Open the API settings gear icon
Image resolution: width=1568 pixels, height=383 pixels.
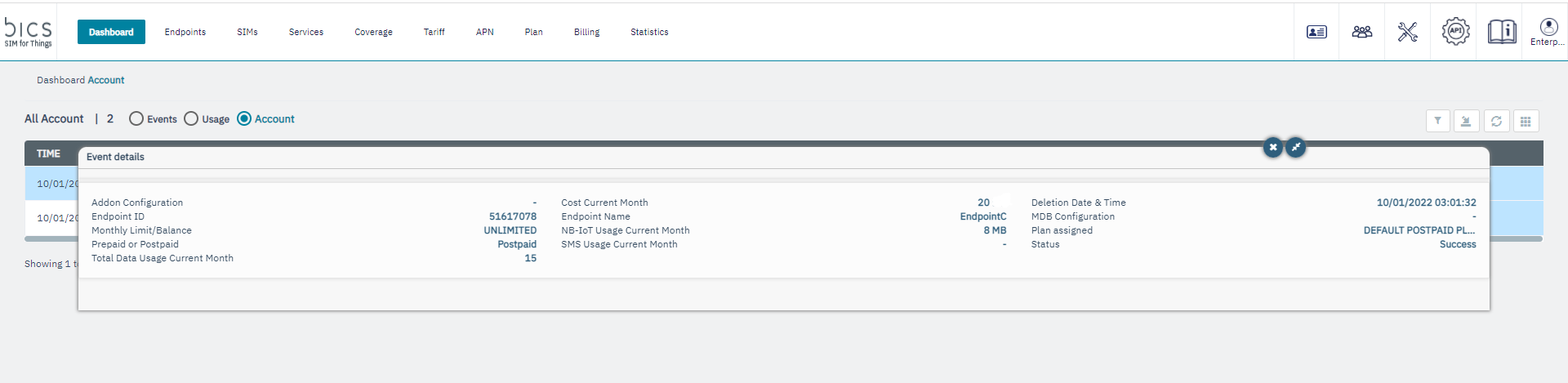click(1455, 32)
